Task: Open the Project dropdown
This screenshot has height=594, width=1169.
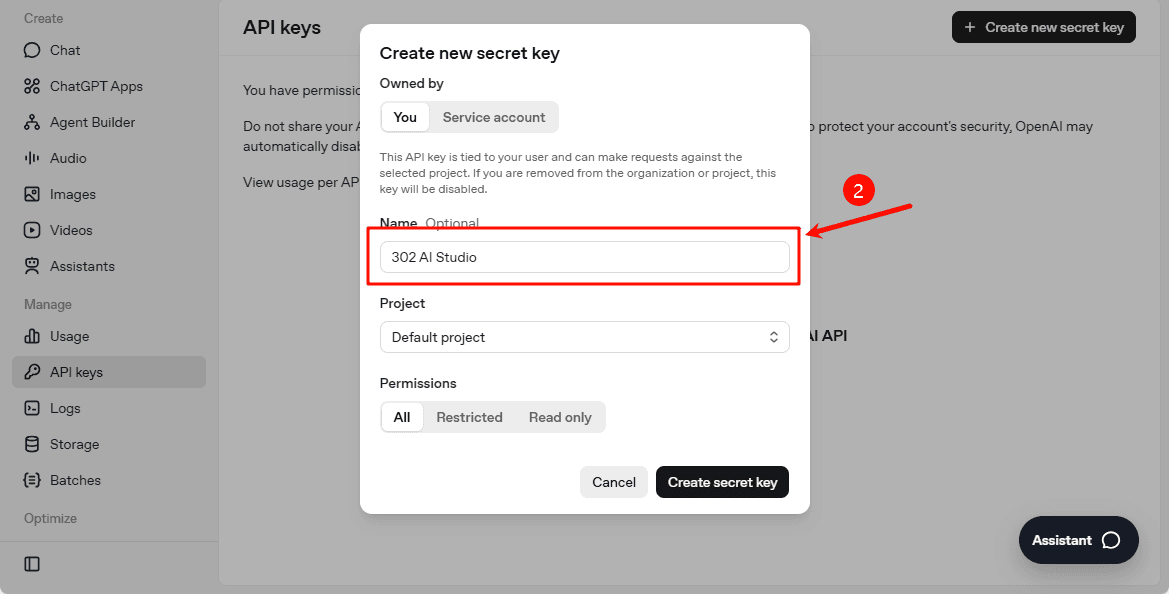Action: point(585,337)
